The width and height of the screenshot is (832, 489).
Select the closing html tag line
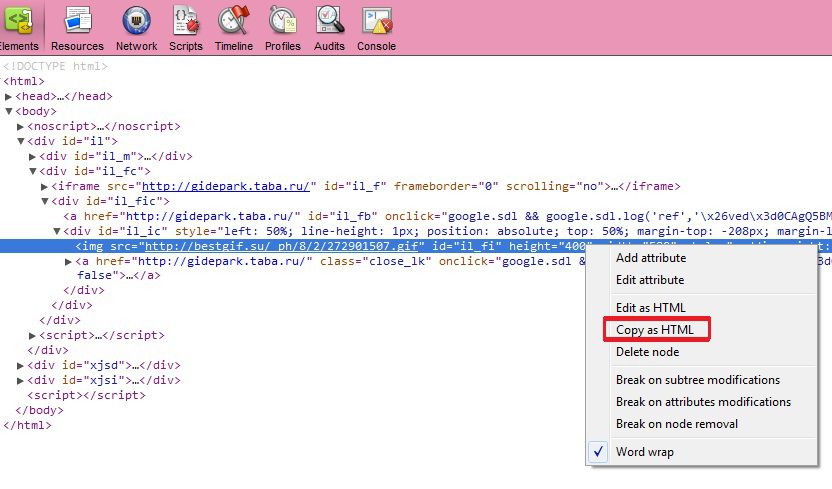(x=27, y=425)
